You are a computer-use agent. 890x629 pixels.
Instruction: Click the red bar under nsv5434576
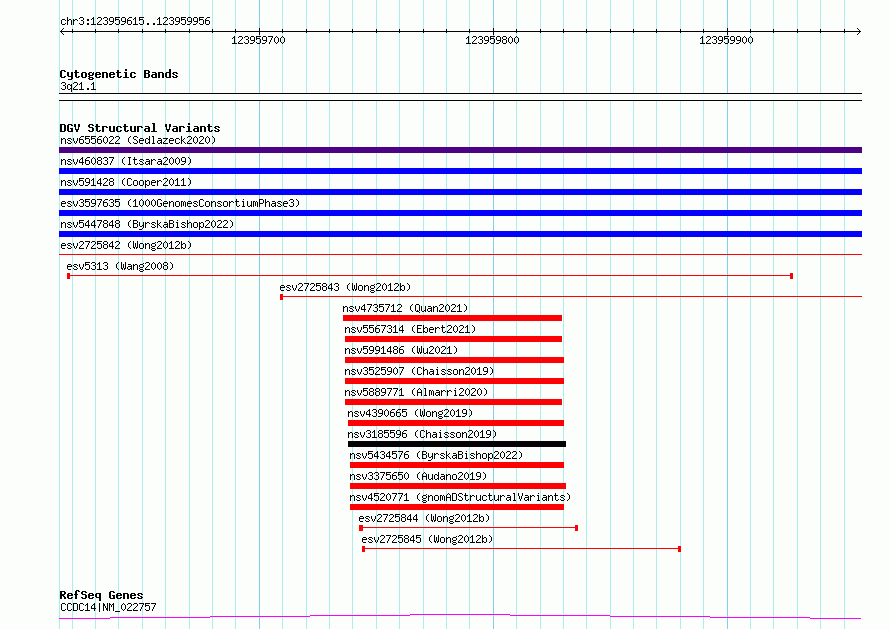point(457,465)
